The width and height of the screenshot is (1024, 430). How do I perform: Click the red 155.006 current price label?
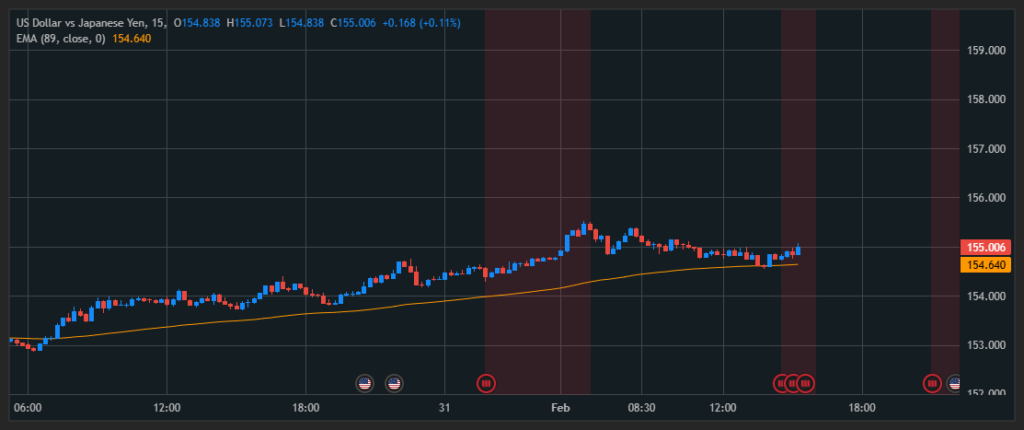click(986, 247)
